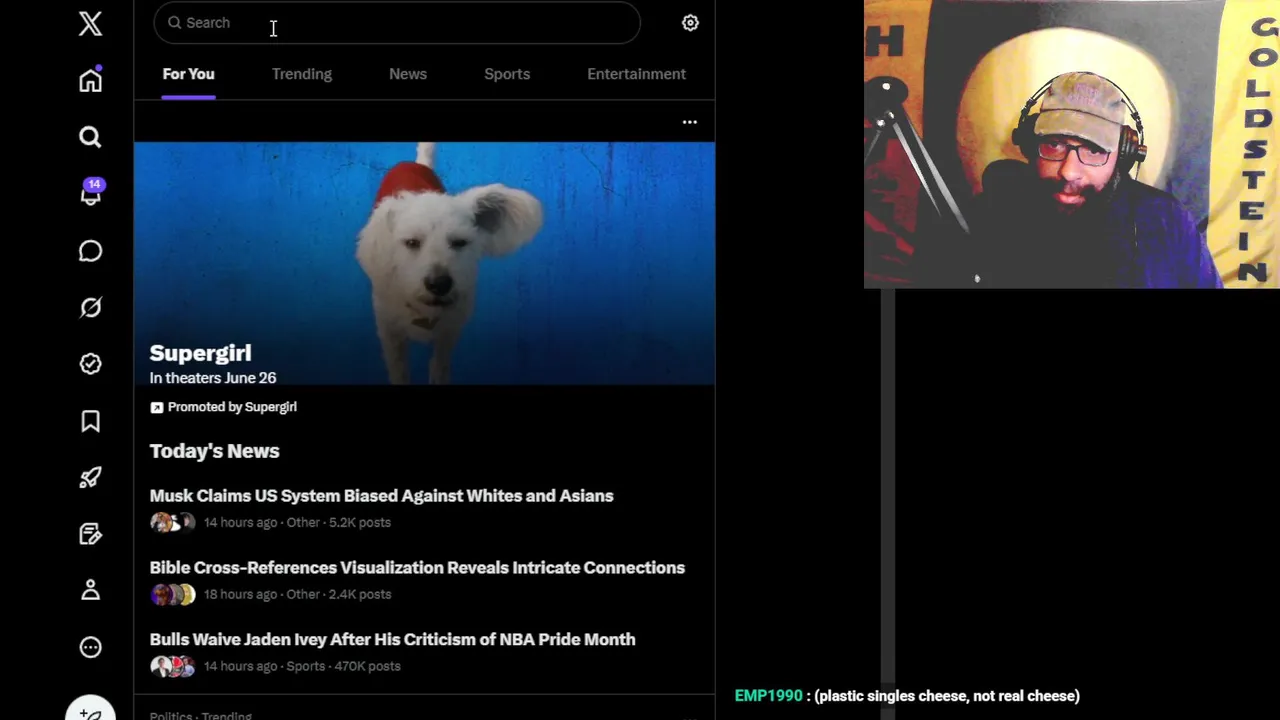The height and width of the screenshot is (720, 1280).
Task: Go to Home in sidebar
Action: tap(90, 80)
